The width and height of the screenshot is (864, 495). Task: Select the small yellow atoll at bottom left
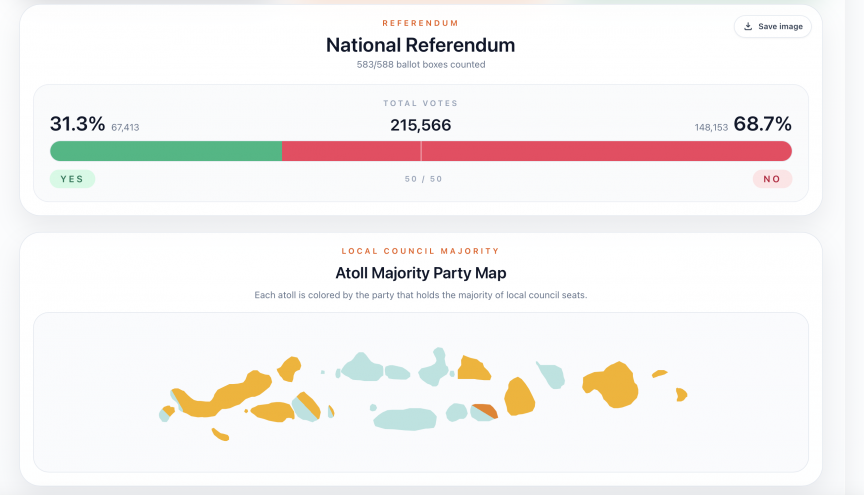tap(220, 434)
